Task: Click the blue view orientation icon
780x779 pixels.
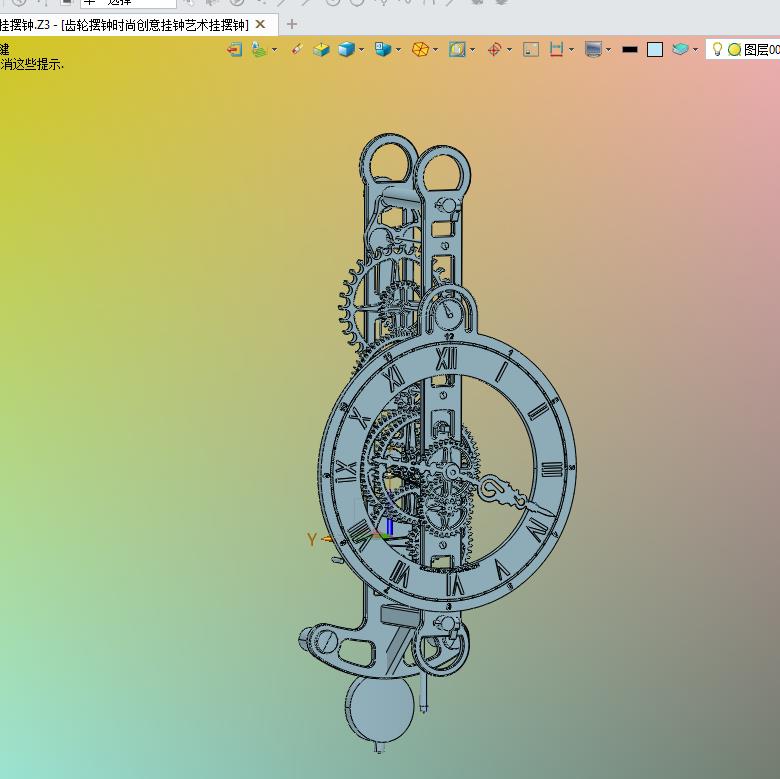Action: (x=383, y=49)
